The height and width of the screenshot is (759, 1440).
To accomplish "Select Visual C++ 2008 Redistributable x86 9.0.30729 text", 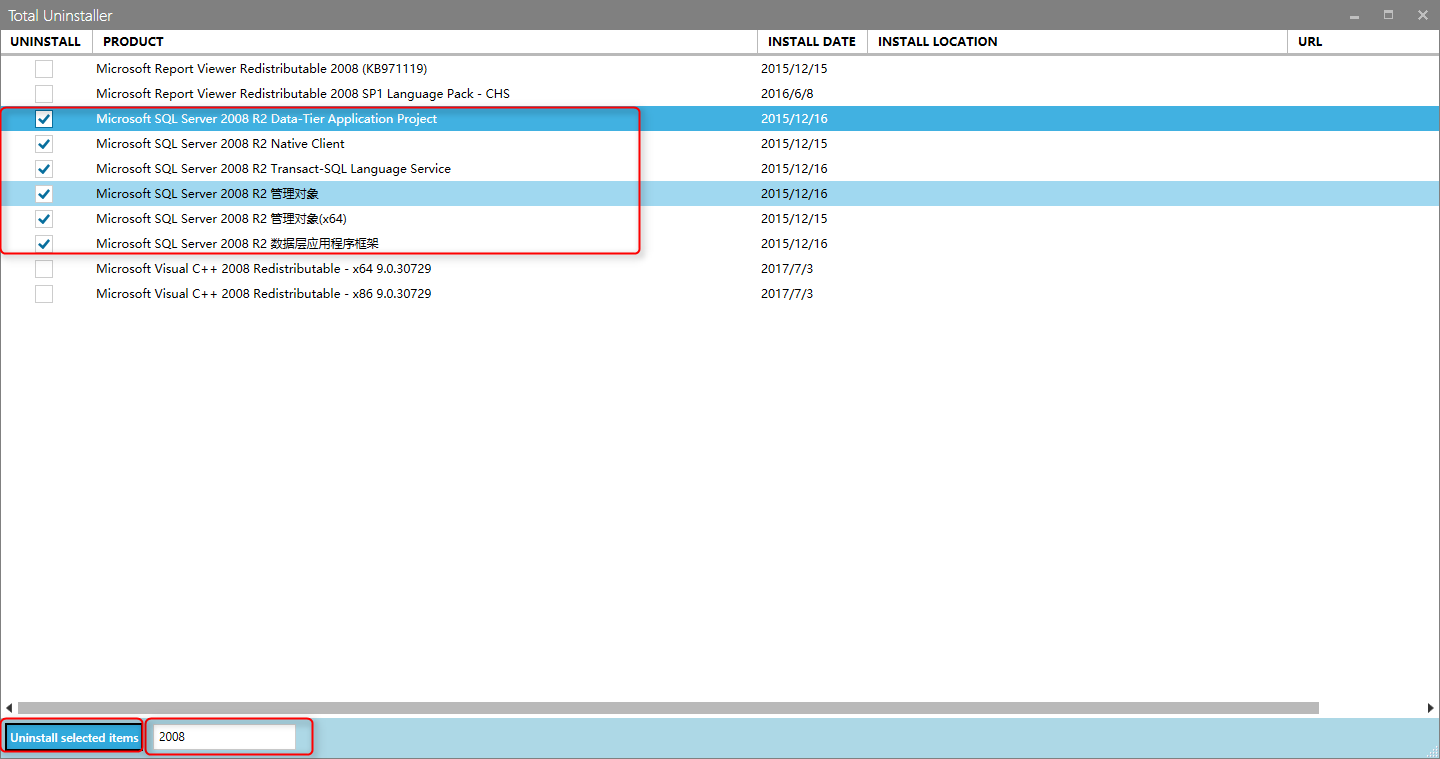I will pos(264,294).
